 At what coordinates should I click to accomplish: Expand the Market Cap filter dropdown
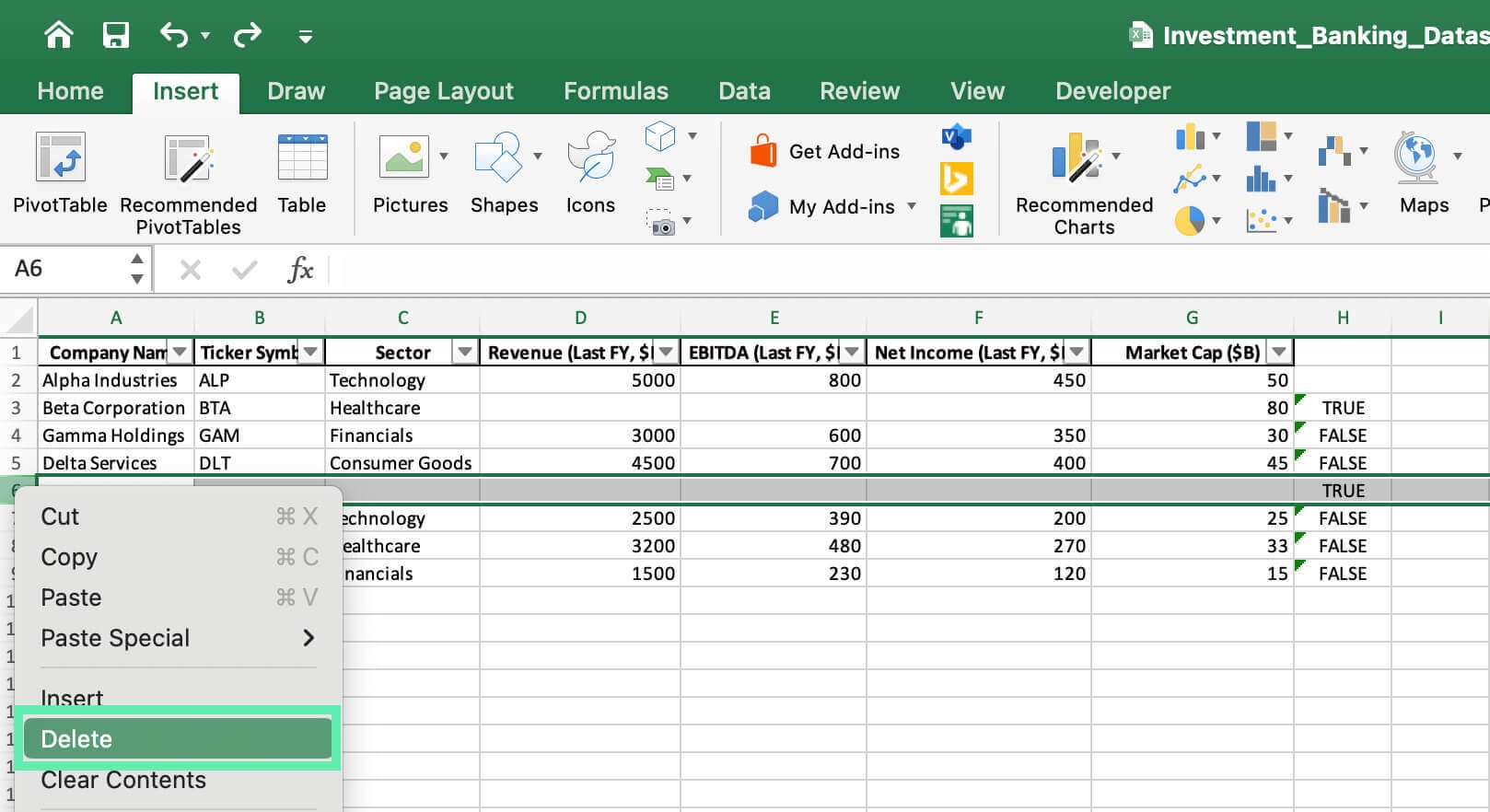(1279, 353)
